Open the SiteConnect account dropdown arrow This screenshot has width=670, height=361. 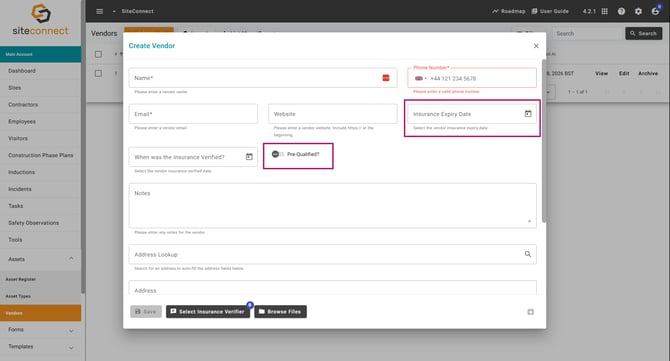pos(114,12)
